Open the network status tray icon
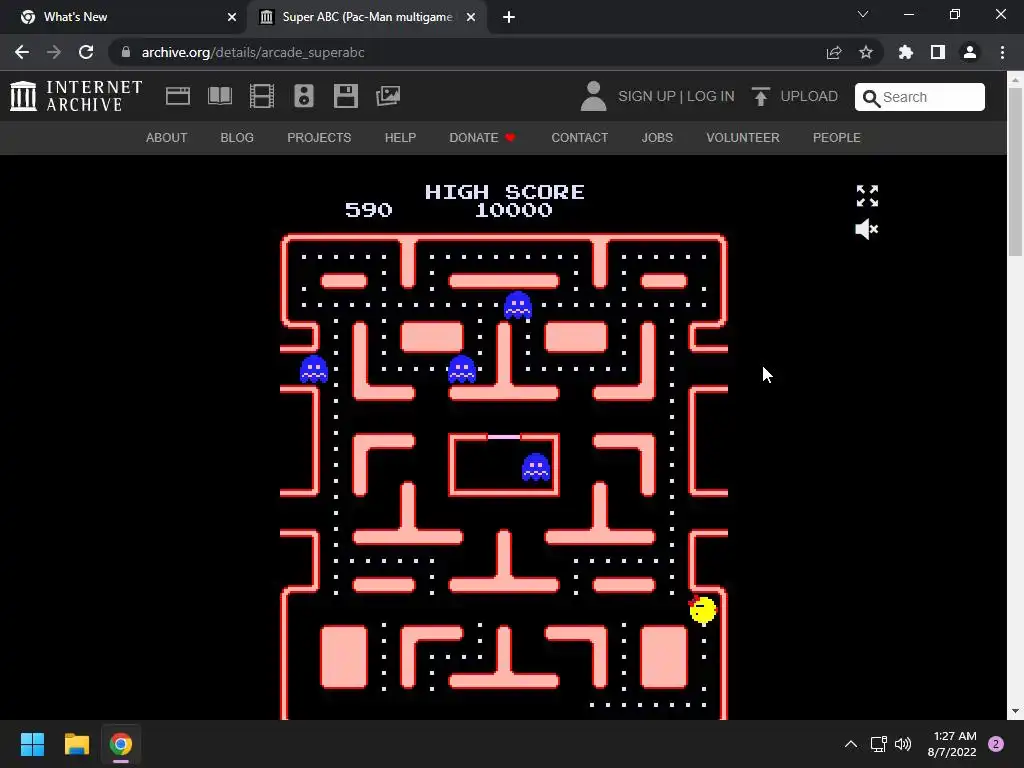 [x=878, y=744]
